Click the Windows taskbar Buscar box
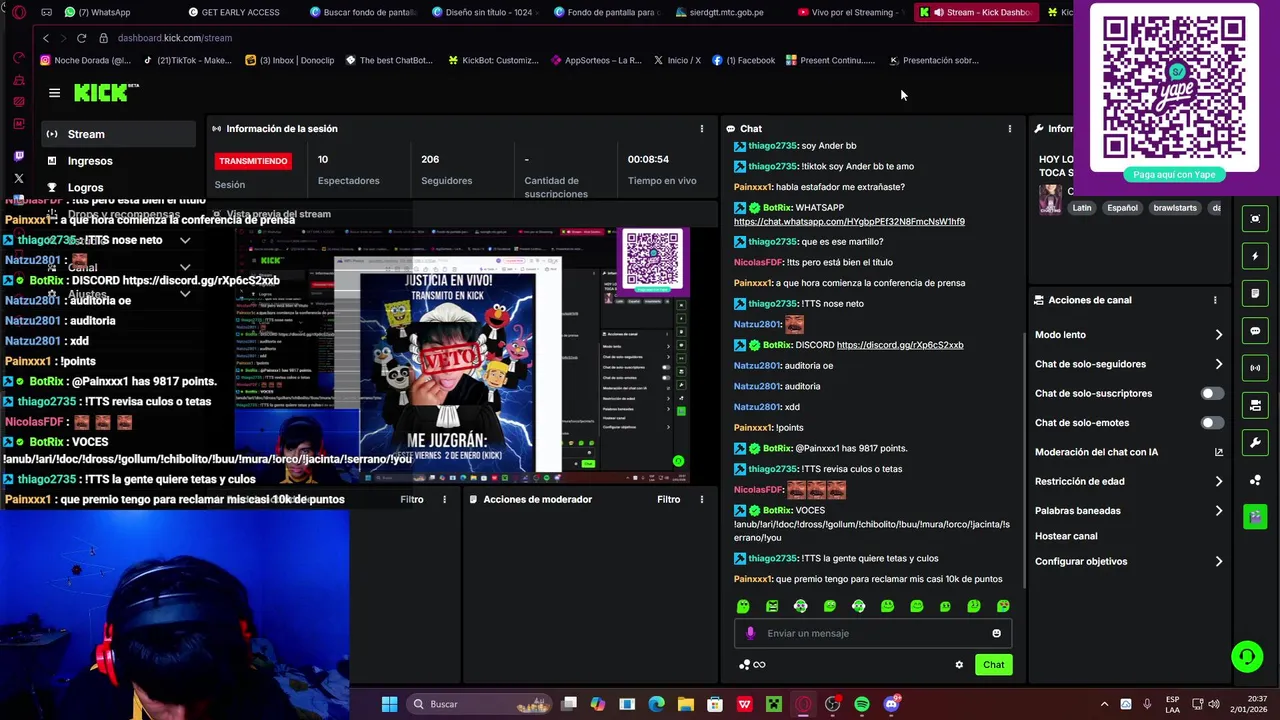Image resolution: width=1280 pixels, height=720 pixels. click(x=479, y=704)
